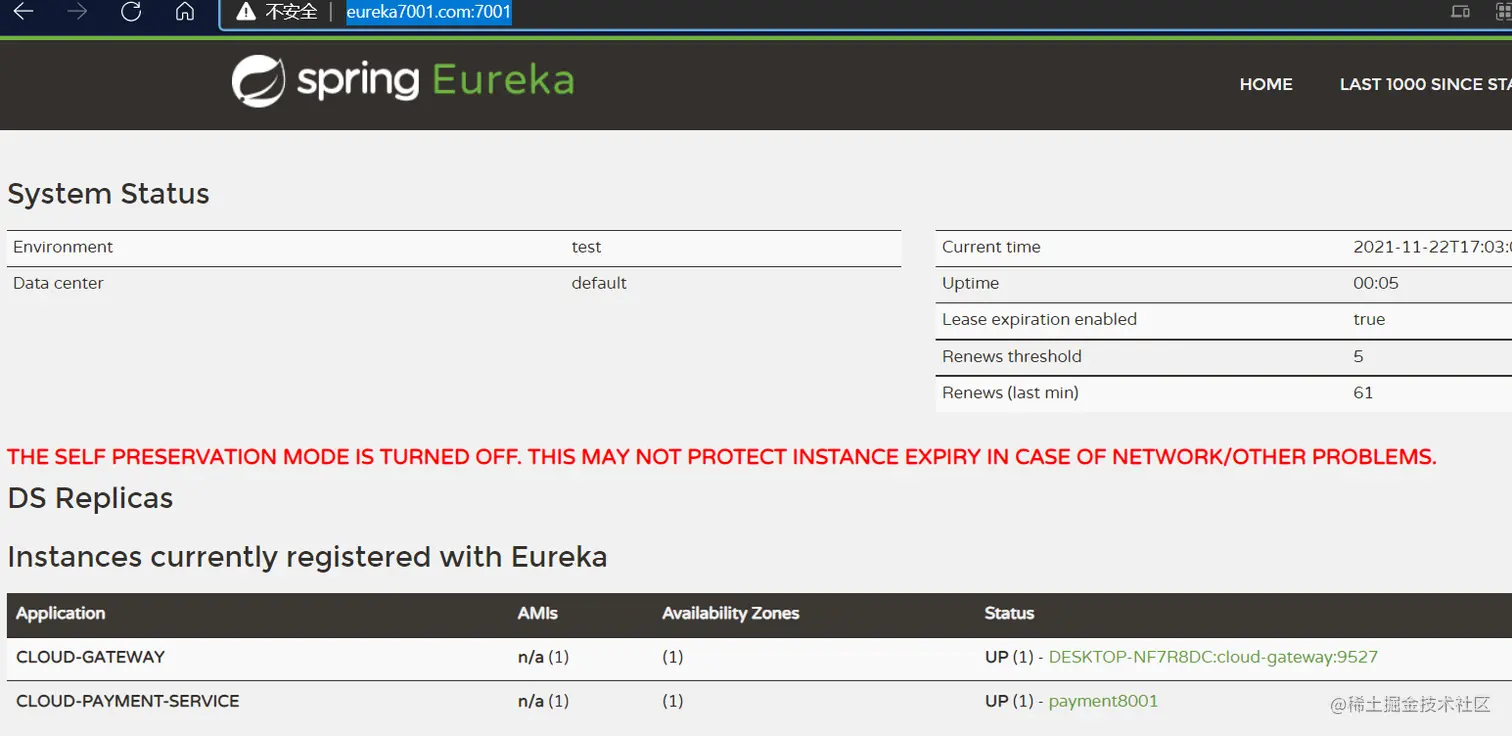Select the CLOUD-GATEWAY application name

coord(91,657)
